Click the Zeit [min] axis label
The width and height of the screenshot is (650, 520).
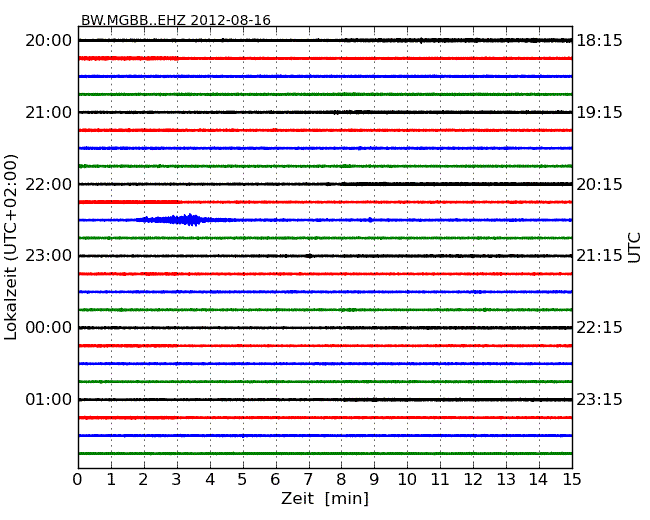[325, 498]
